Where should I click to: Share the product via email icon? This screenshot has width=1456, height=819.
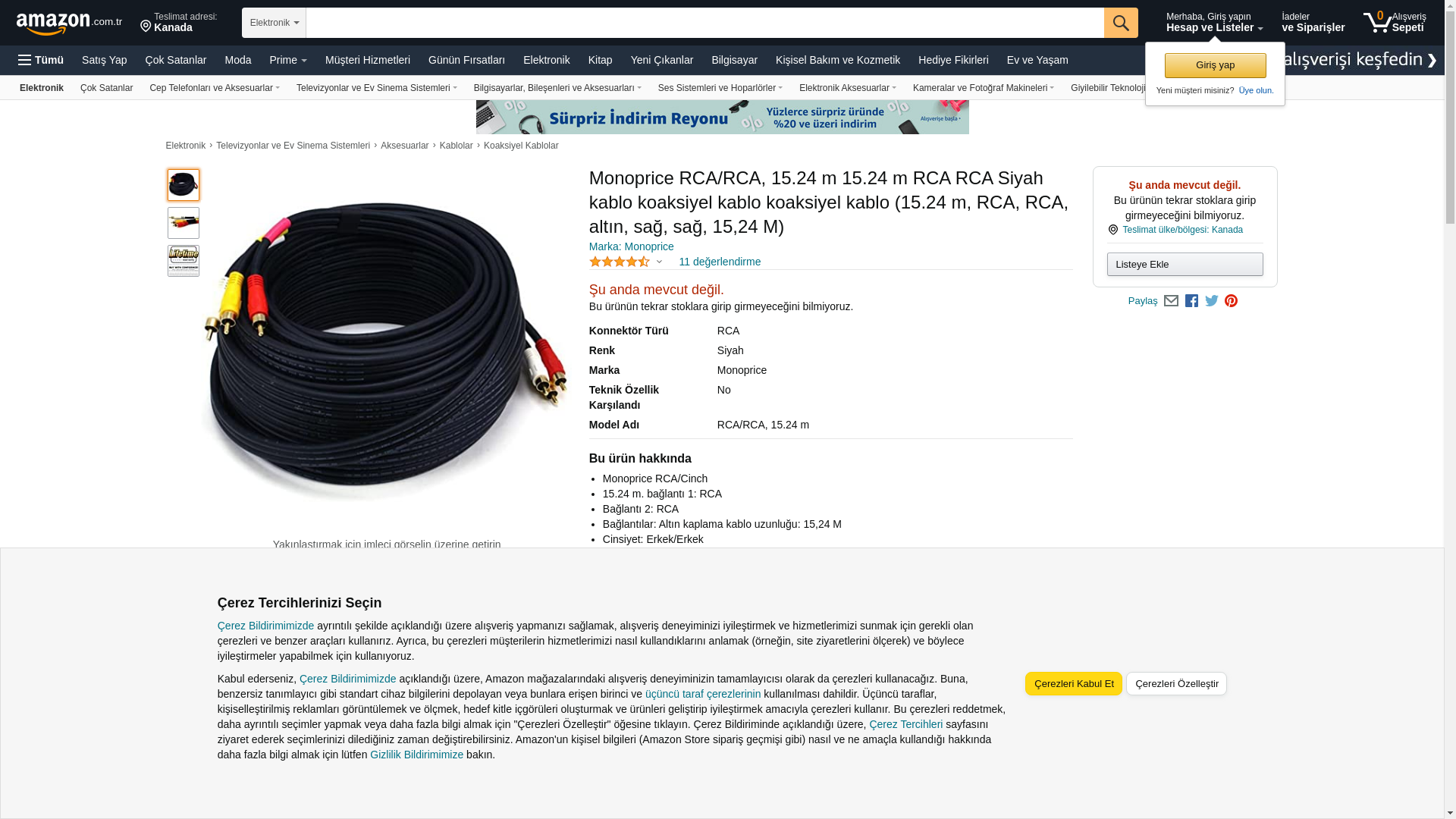pos(1171,301)
